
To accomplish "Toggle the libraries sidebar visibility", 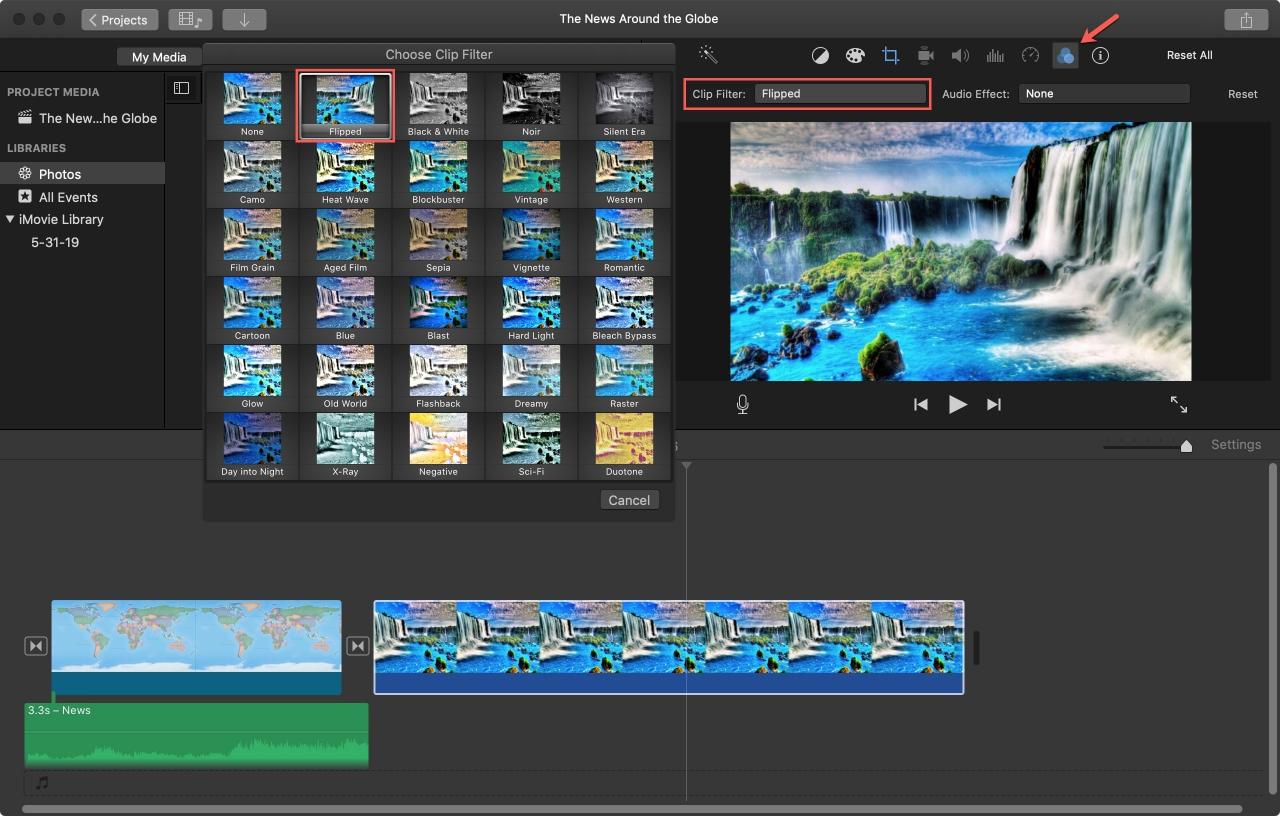I will [x=181, y=88].
